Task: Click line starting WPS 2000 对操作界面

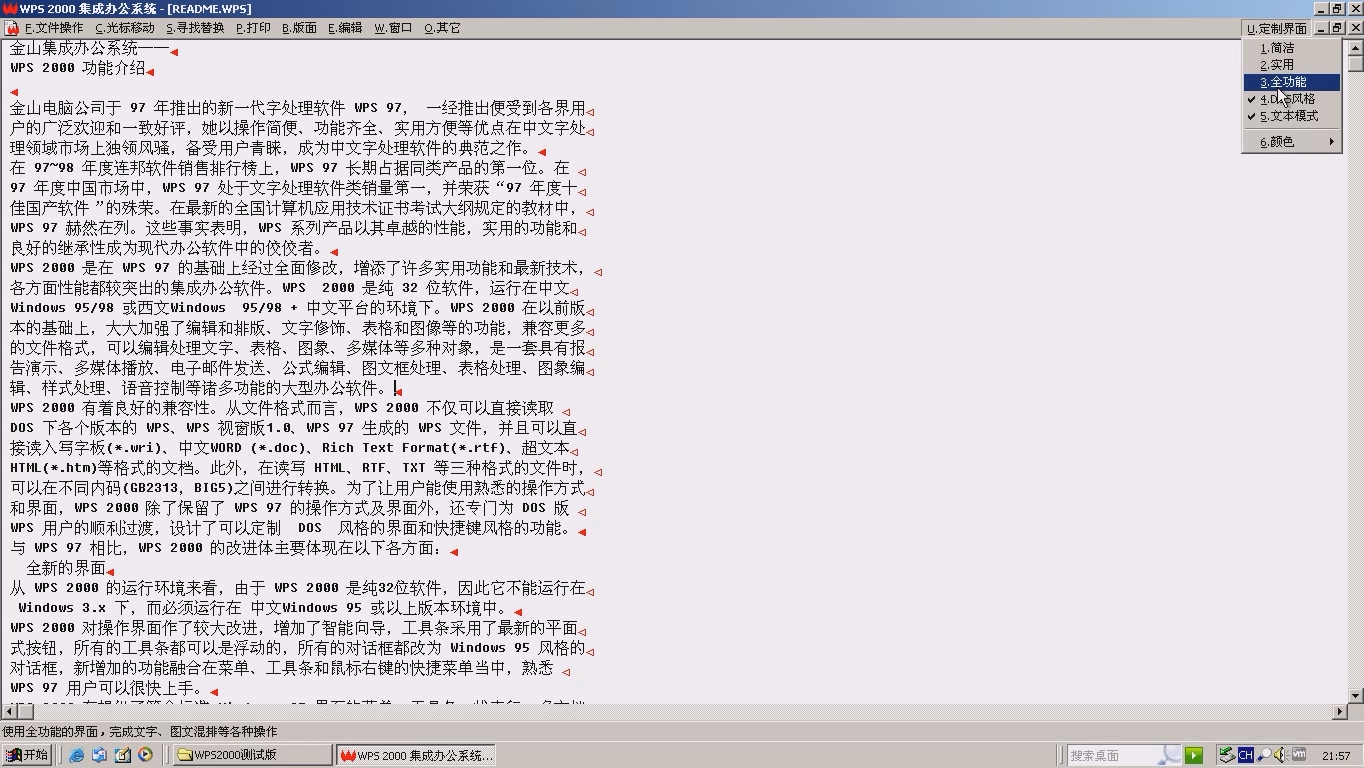Action: point(294,628)
